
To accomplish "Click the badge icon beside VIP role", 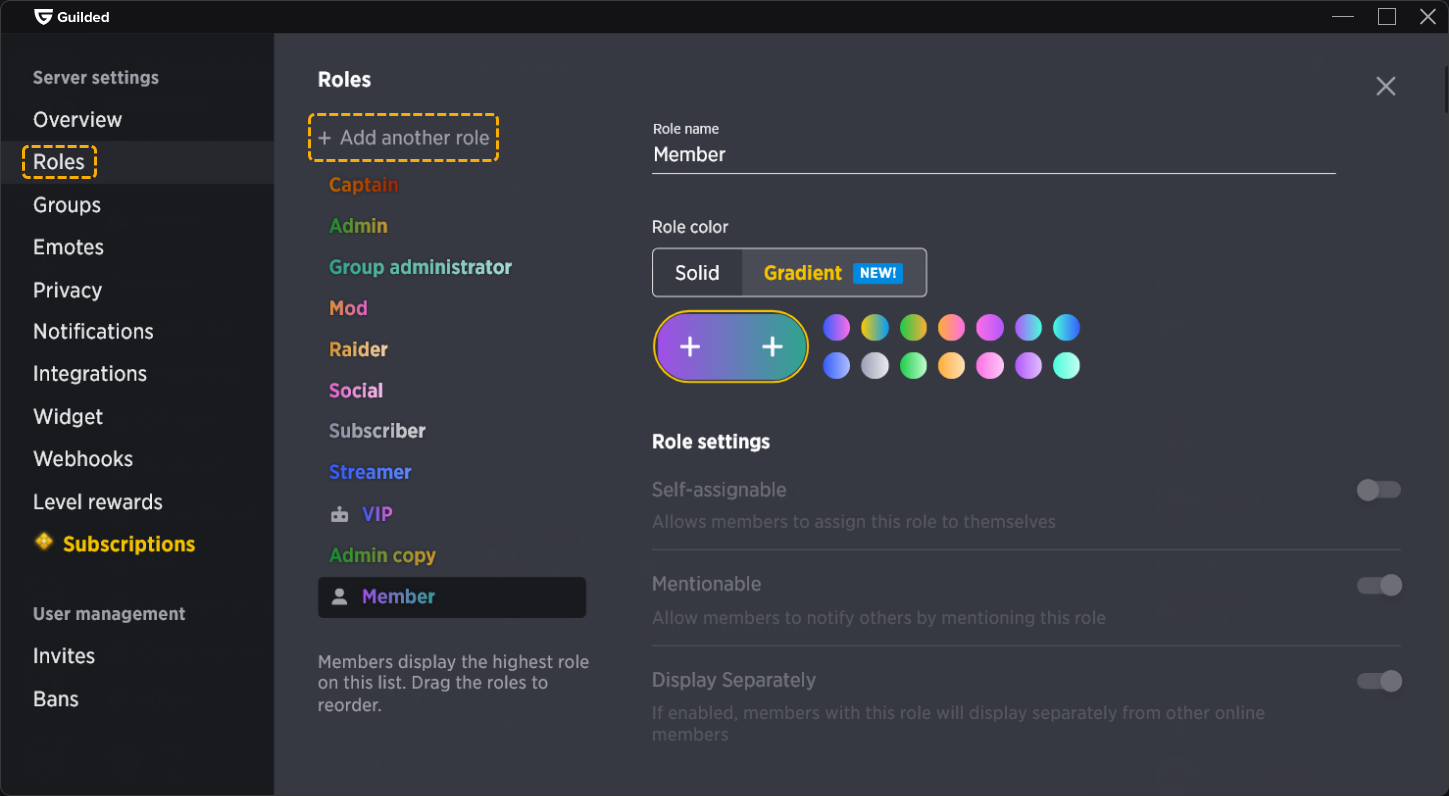I will pyautogui.click(x=340, y=513).
